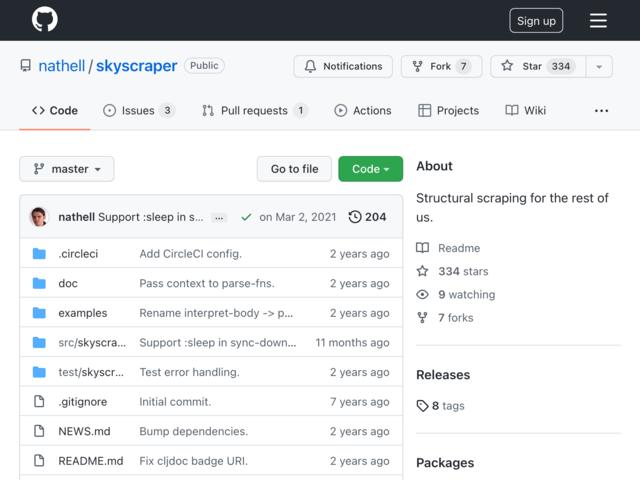Open the 'Support :sleep in s...' commit message
This screenshot has width=640, height=480.
click(151, 217)
